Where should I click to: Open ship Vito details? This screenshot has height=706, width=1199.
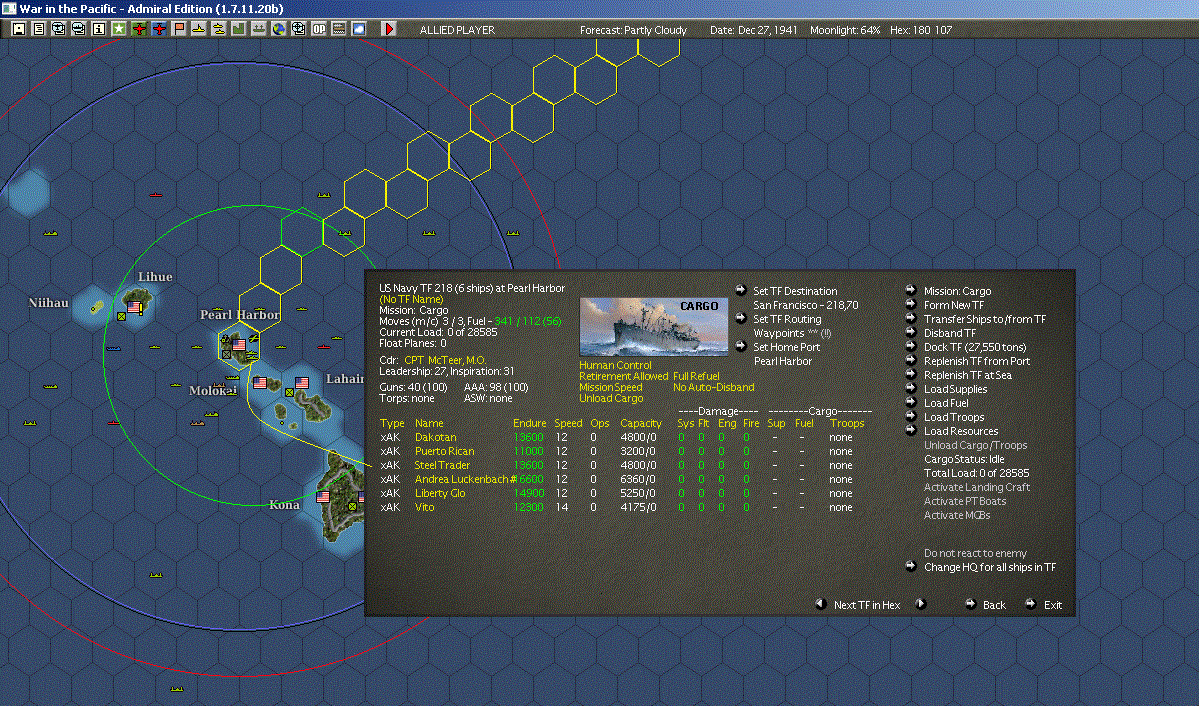(x=424, y=507)
